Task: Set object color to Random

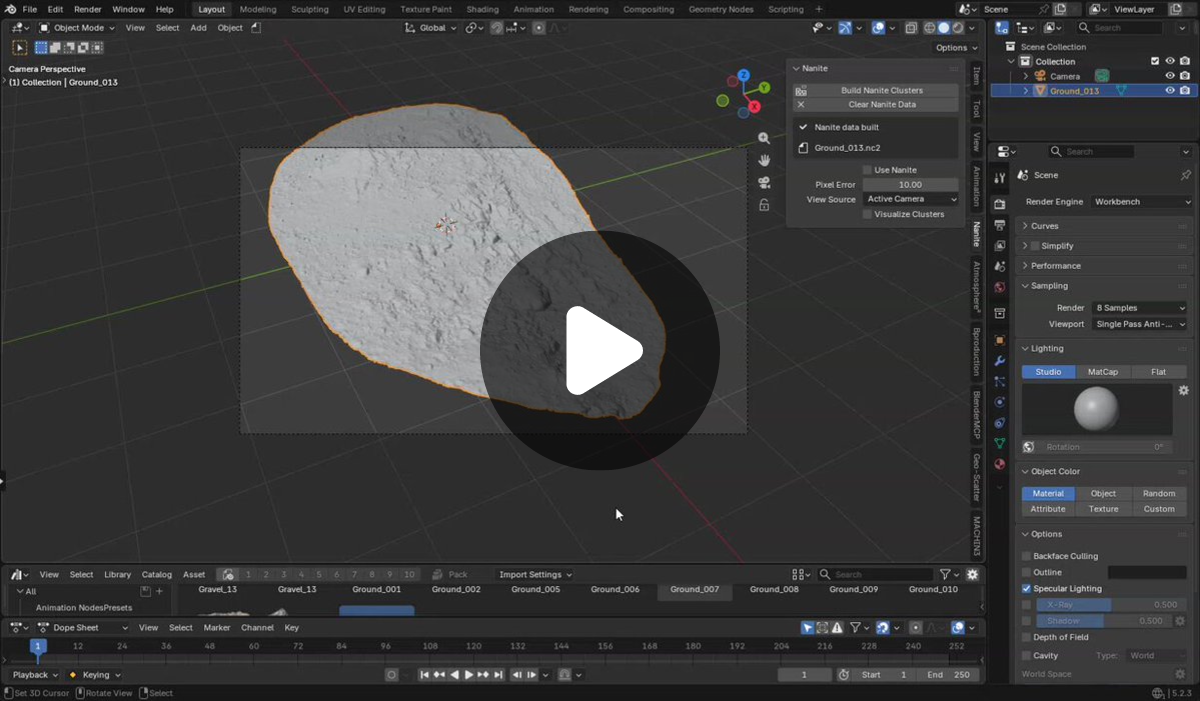Action: click(x=1159, y=494)
